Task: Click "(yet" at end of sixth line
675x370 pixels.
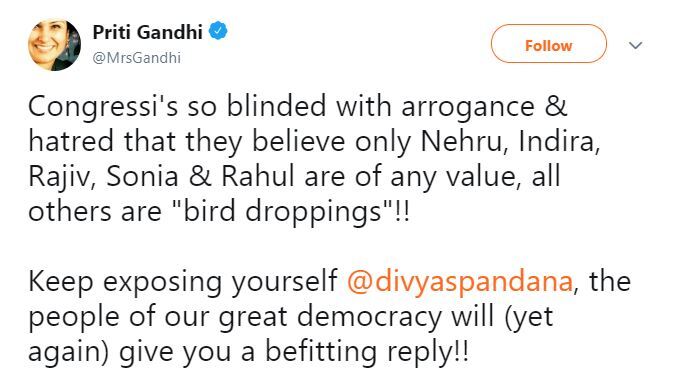Action: (529, 317)
